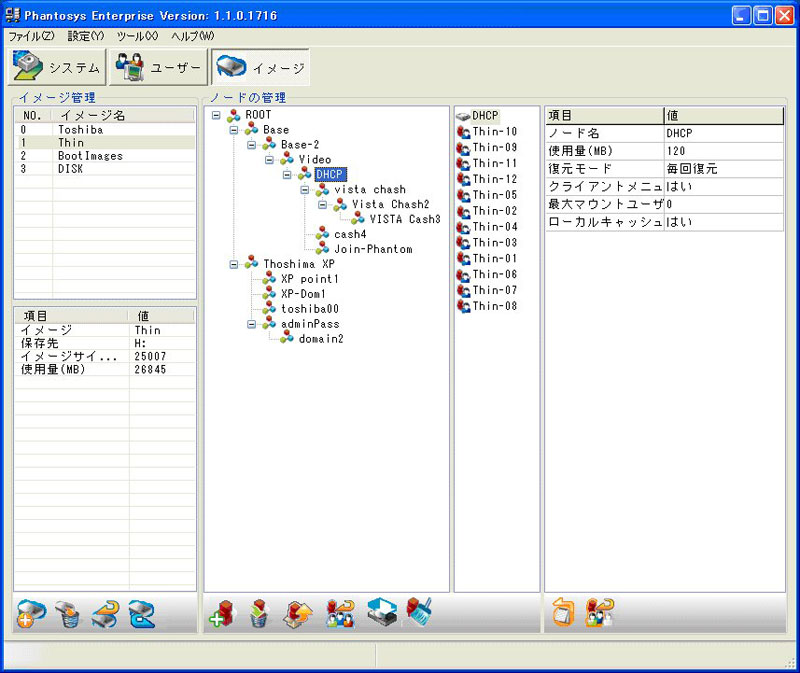
Task: Select the Toshiba image row
Action: [105, 130]
